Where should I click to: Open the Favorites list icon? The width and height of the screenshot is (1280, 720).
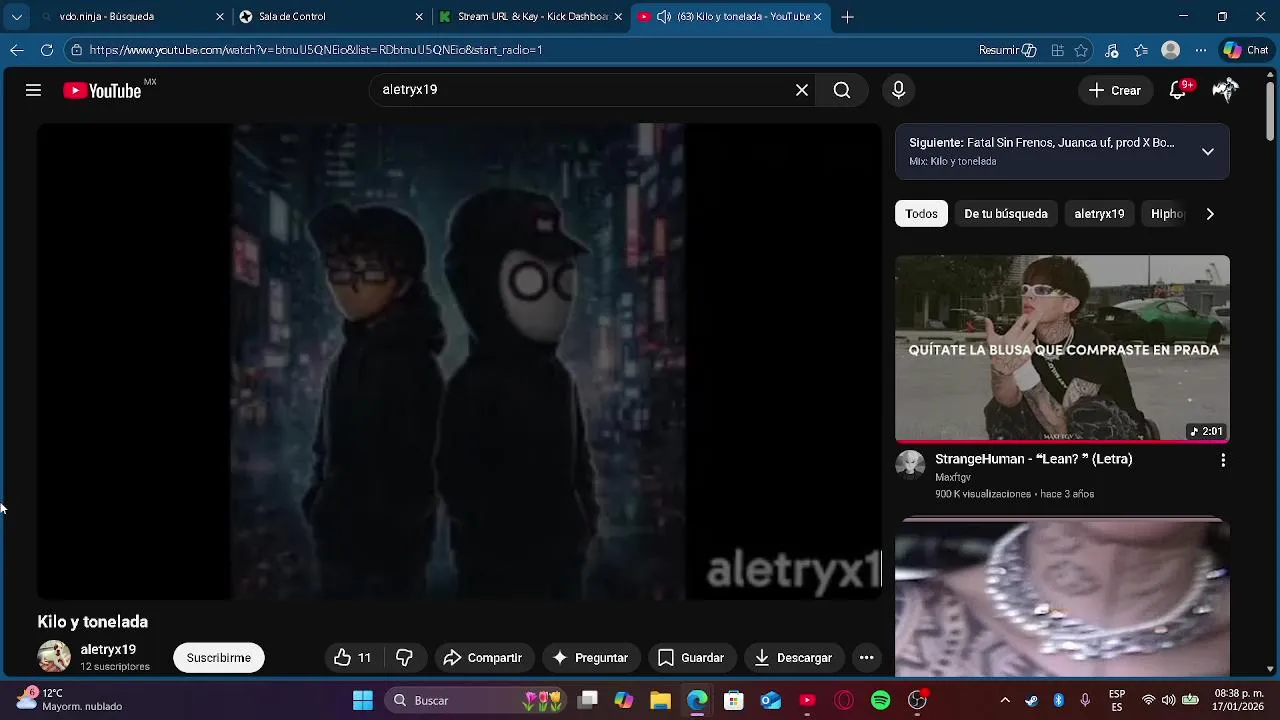point(1141,50)
